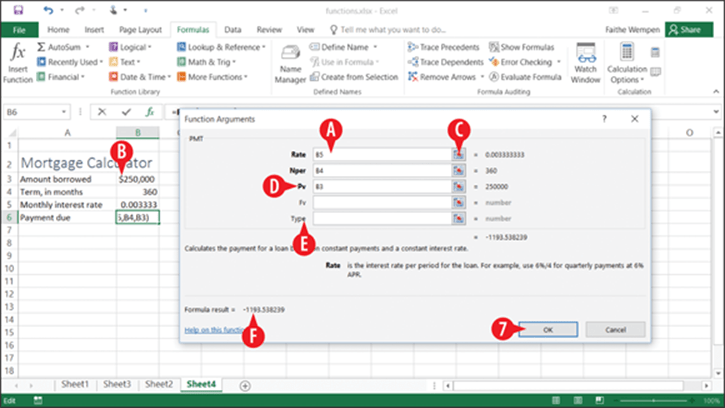Open the Customize Quick Access Toolbar dropdown
The image size is (725, 408).
coord(145,10)
